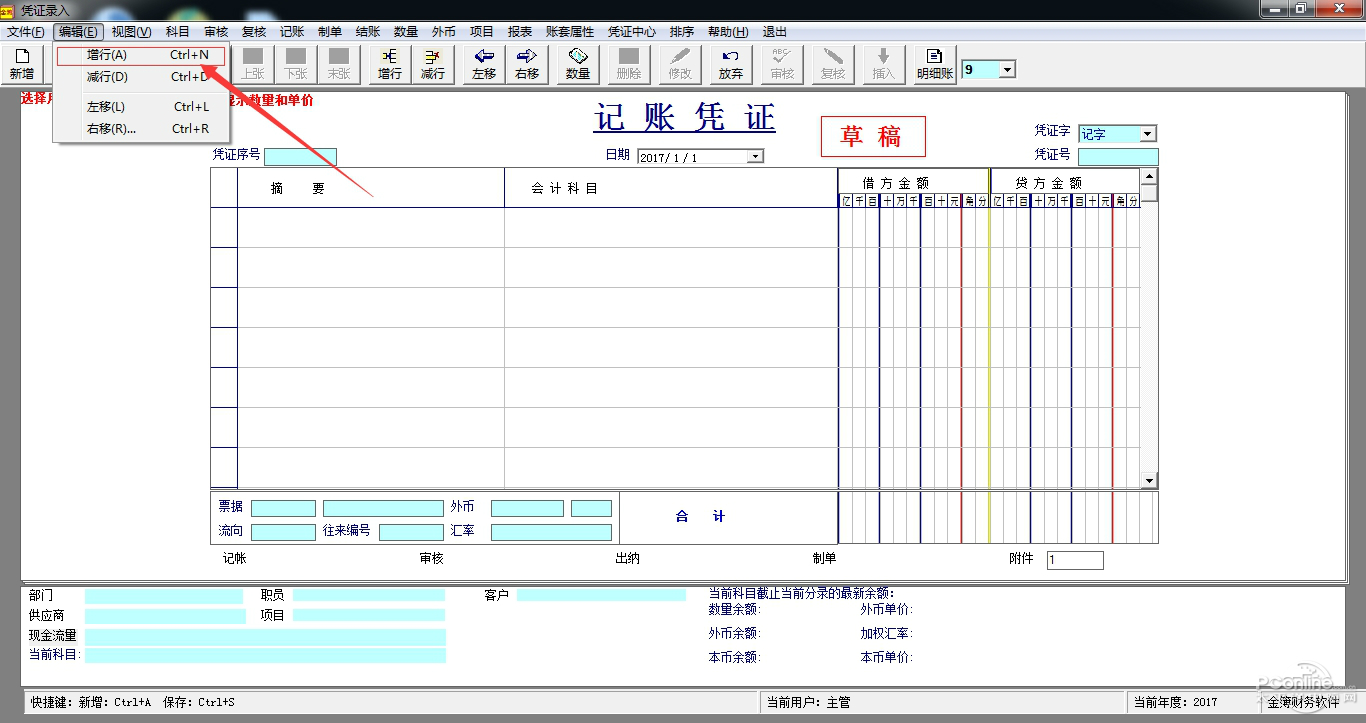Viewport: 1366px width, 723px height.
Task: Expand the toolbar size dropdown showing 9
Action: point(1007,70)
